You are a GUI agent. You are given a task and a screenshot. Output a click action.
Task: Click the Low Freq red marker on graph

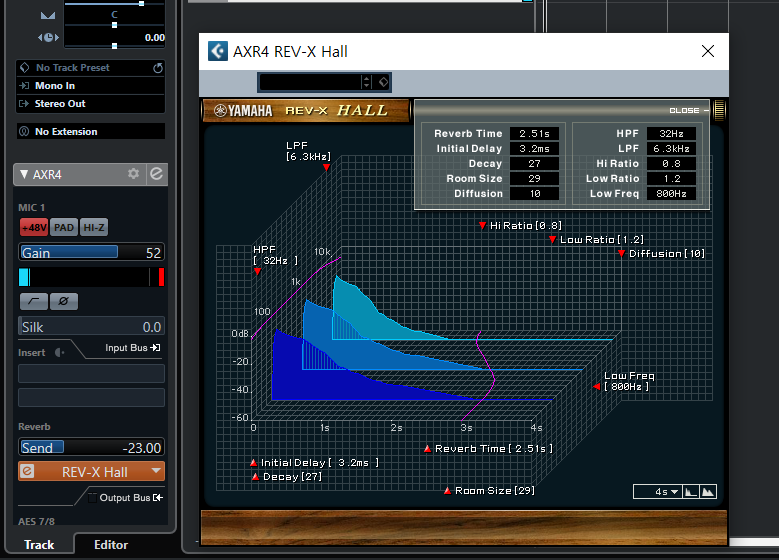tap(597, 387)
